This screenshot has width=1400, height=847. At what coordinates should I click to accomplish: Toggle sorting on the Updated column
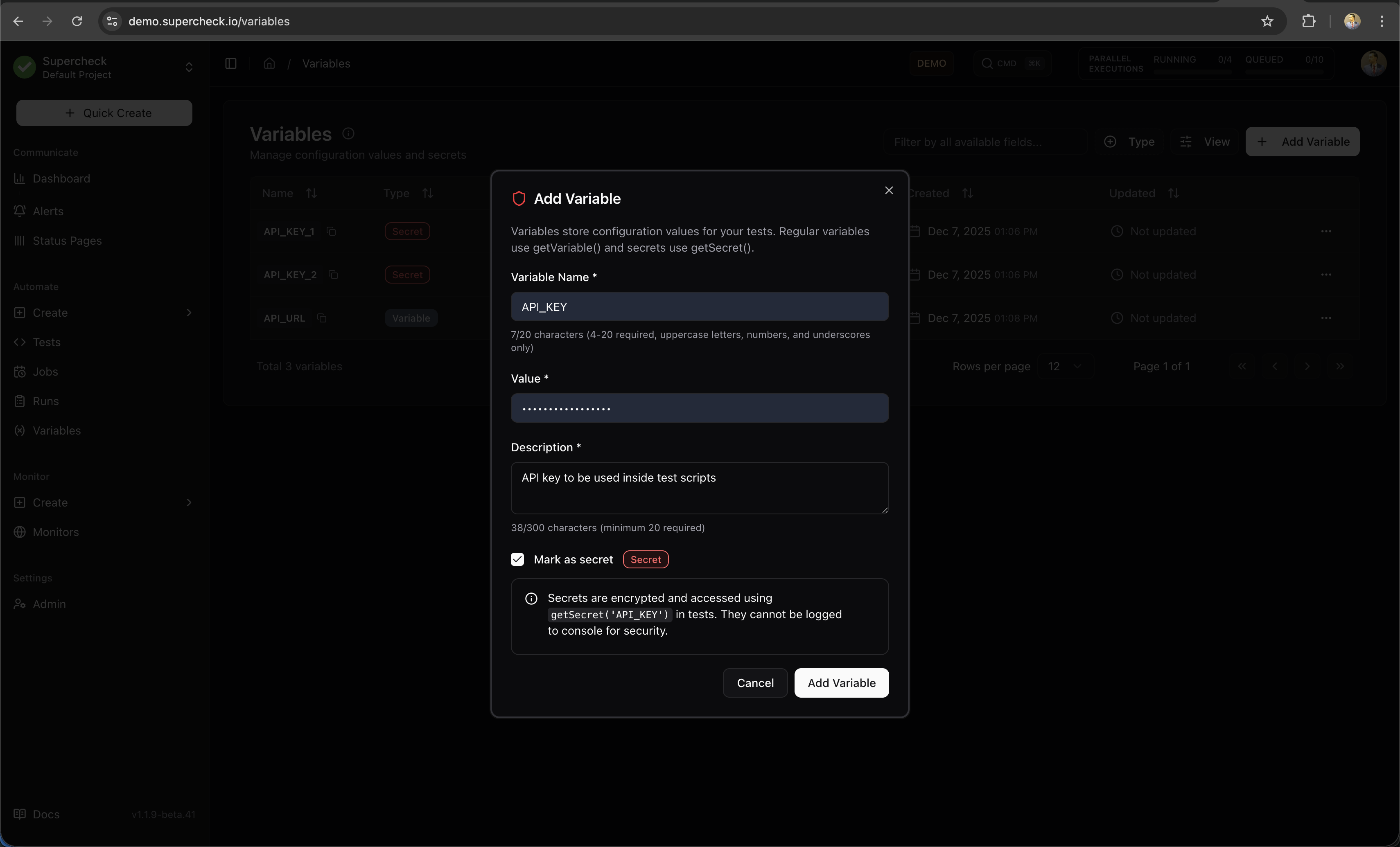(x=1173, y=193)
